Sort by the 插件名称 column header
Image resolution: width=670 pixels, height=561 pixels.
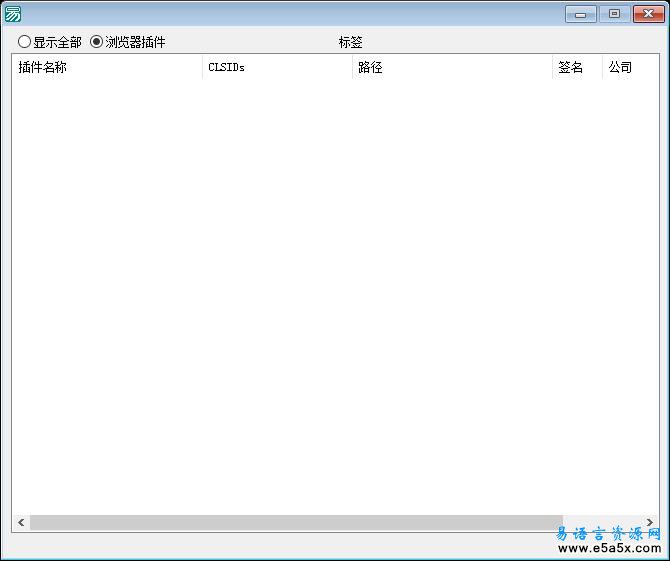pos(107,67)
